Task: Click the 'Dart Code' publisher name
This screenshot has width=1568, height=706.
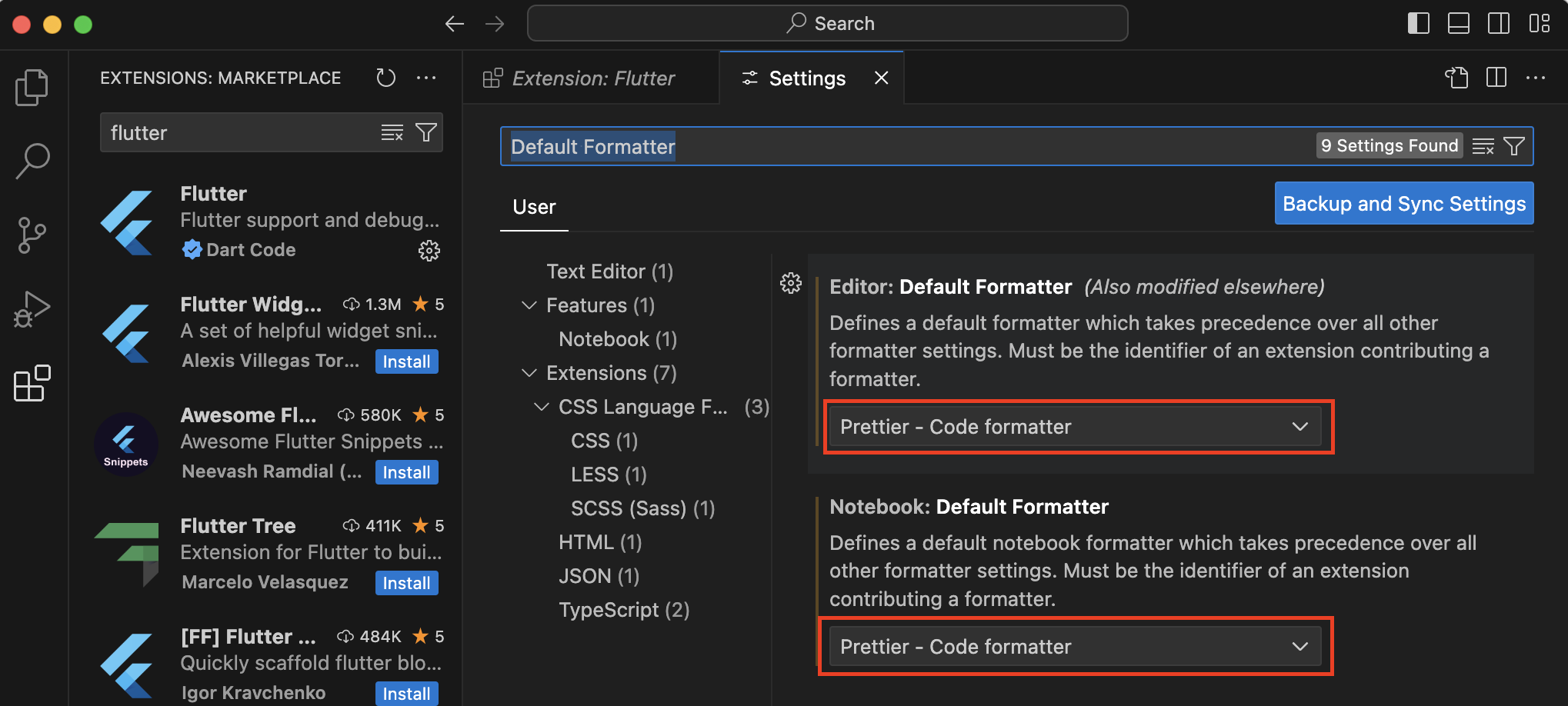Action: click(x=251, y=250)
